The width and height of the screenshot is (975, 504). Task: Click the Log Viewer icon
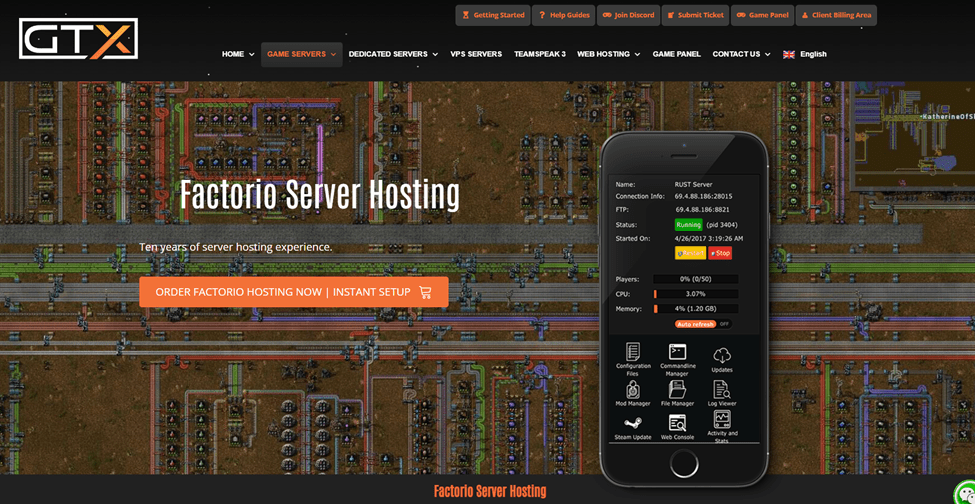pos(722,389)
